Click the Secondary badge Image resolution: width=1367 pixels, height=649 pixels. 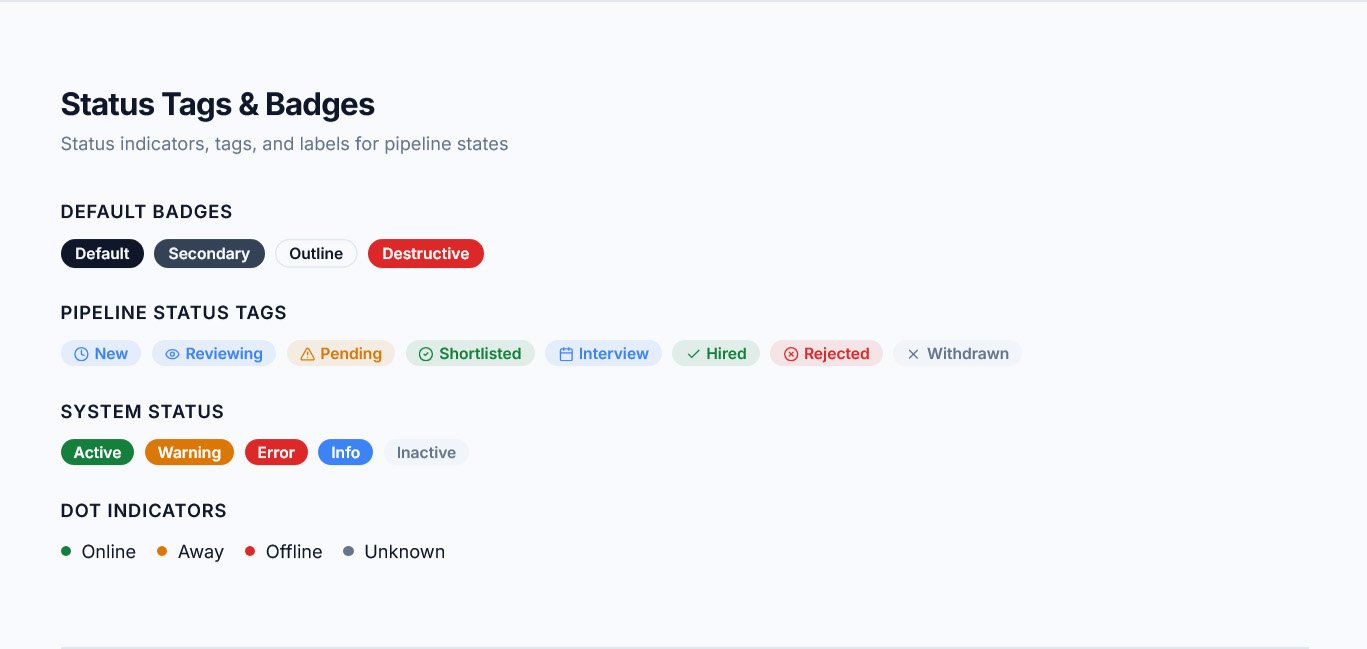209,254
